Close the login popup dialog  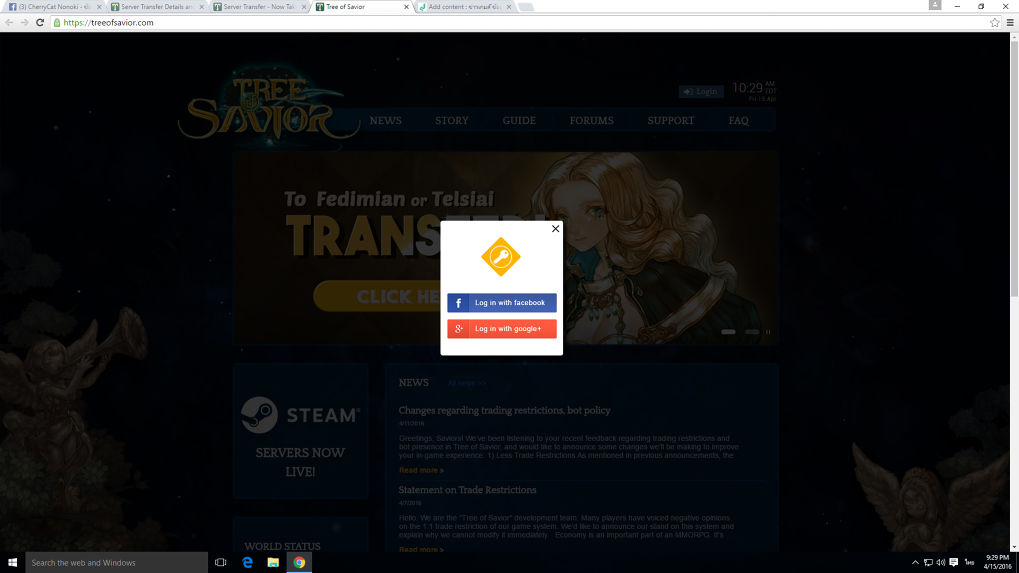pos(556,229)
